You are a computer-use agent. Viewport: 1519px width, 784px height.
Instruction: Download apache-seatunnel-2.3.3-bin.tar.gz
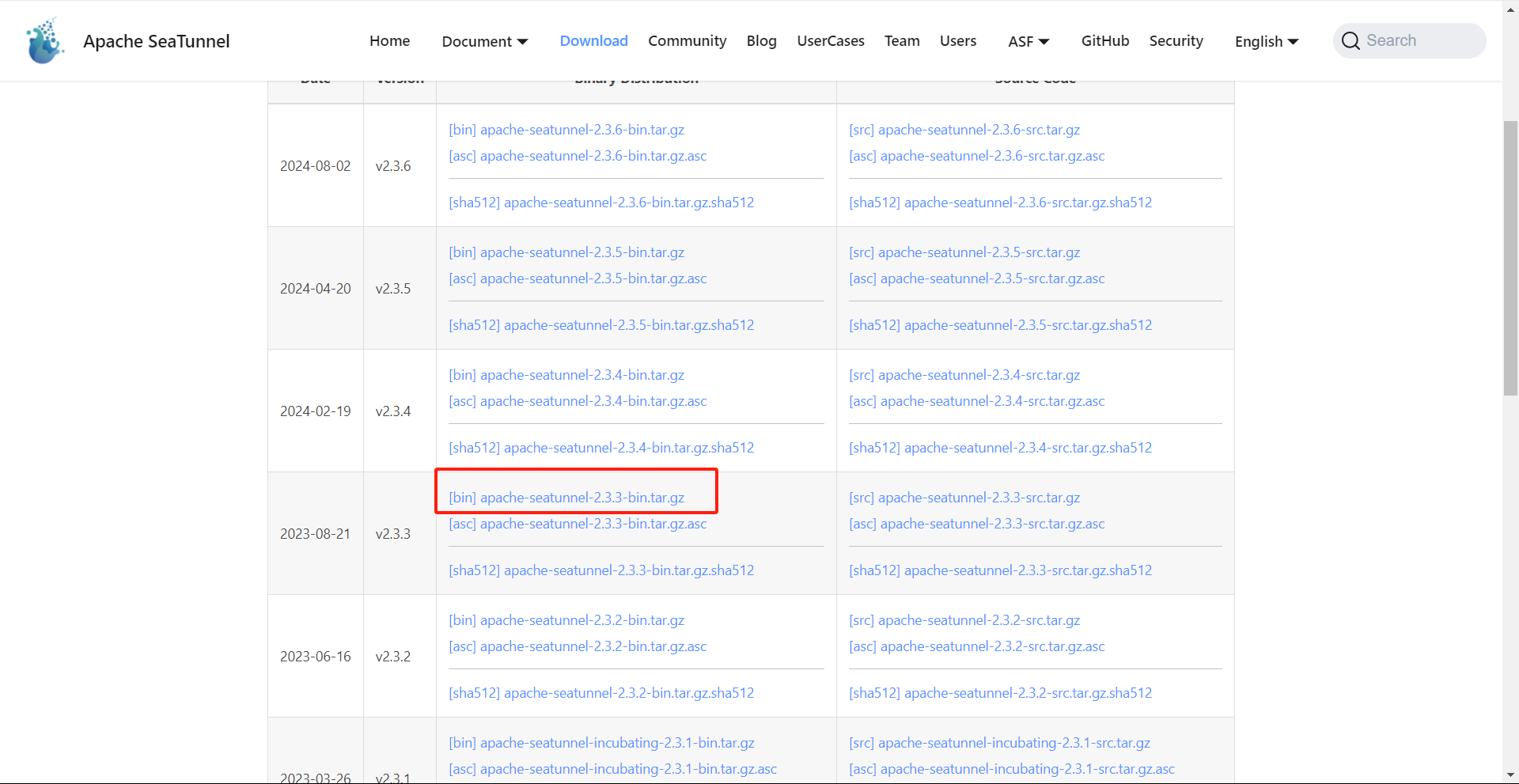(566, 498)
